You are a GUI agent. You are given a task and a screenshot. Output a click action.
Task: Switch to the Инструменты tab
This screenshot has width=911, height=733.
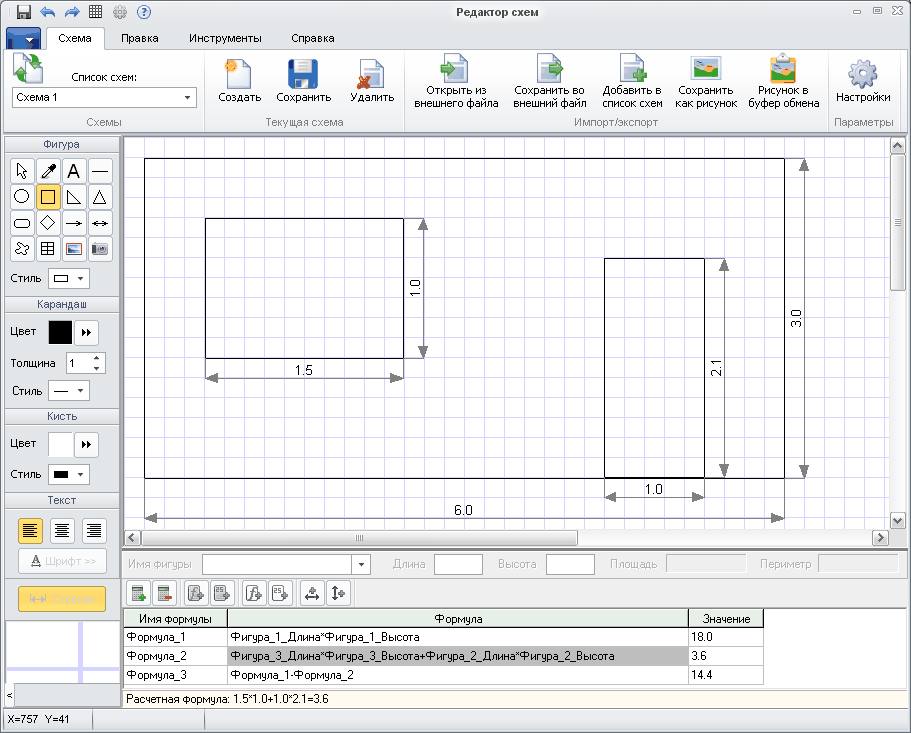(225, 38)
